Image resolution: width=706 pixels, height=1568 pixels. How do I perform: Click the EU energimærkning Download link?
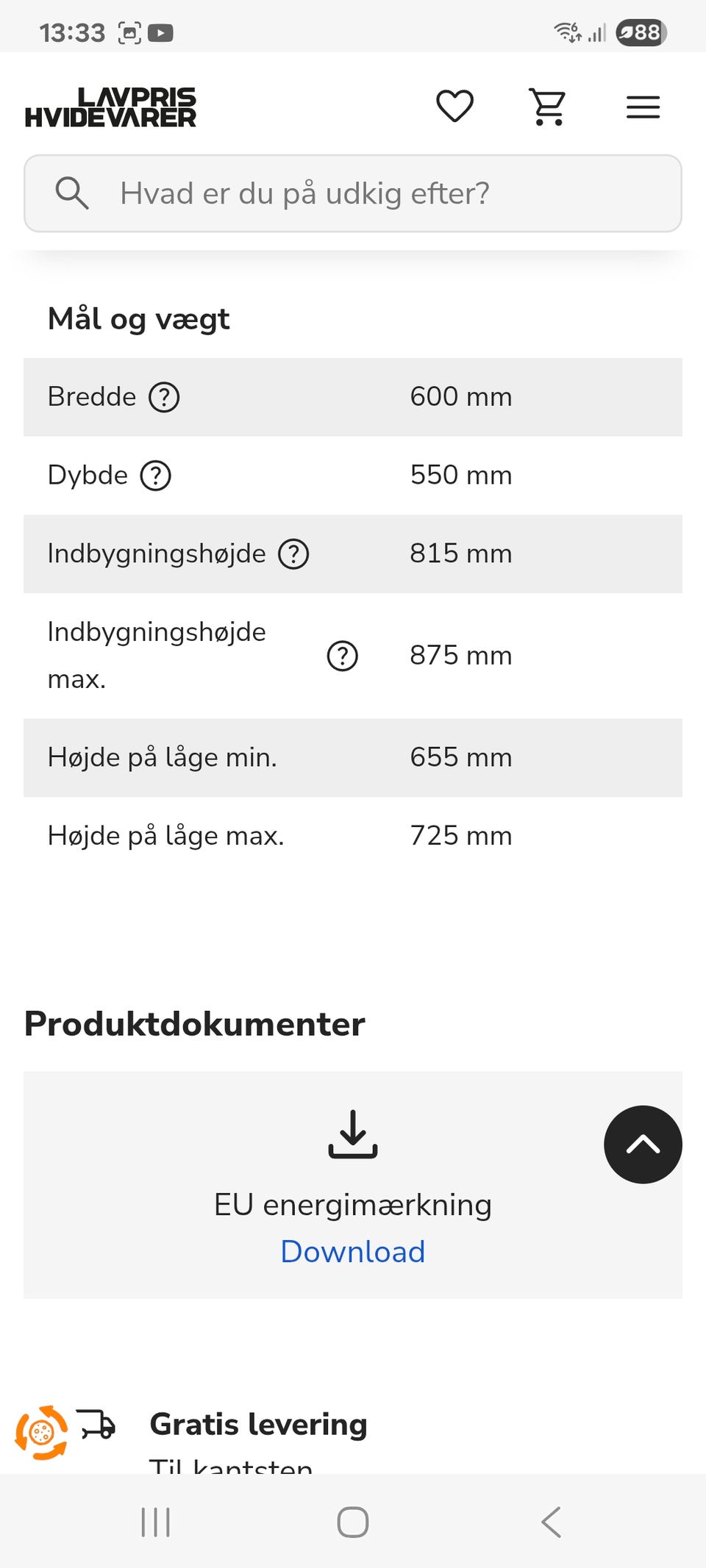353,1252
